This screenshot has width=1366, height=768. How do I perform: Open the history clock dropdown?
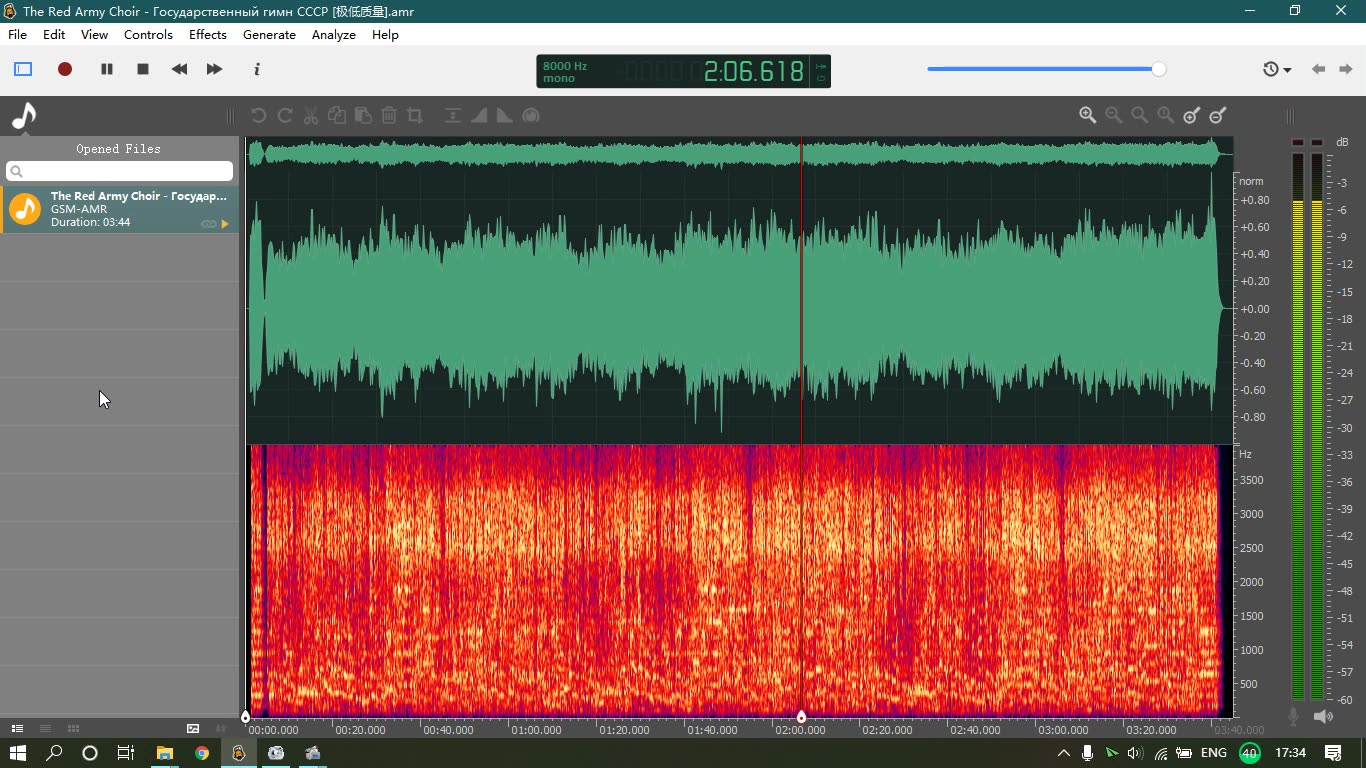click(1277, 69)
